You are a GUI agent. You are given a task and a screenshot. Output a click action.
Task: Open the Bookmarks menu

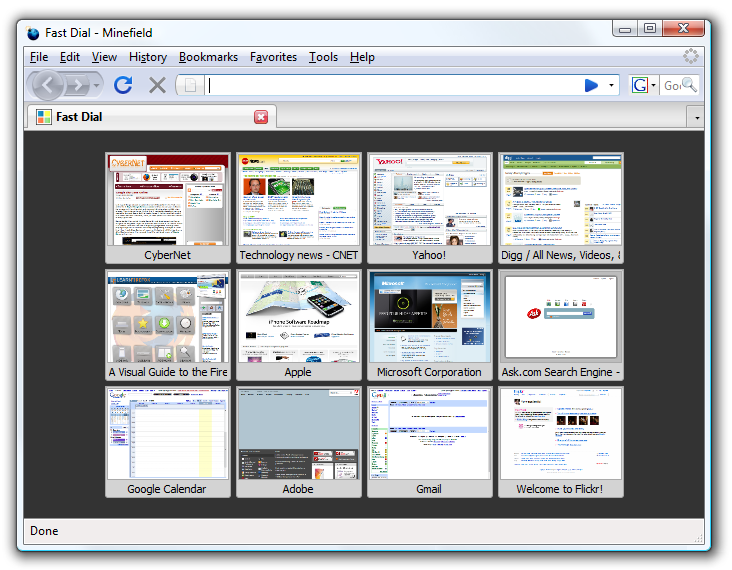point(208,57)
